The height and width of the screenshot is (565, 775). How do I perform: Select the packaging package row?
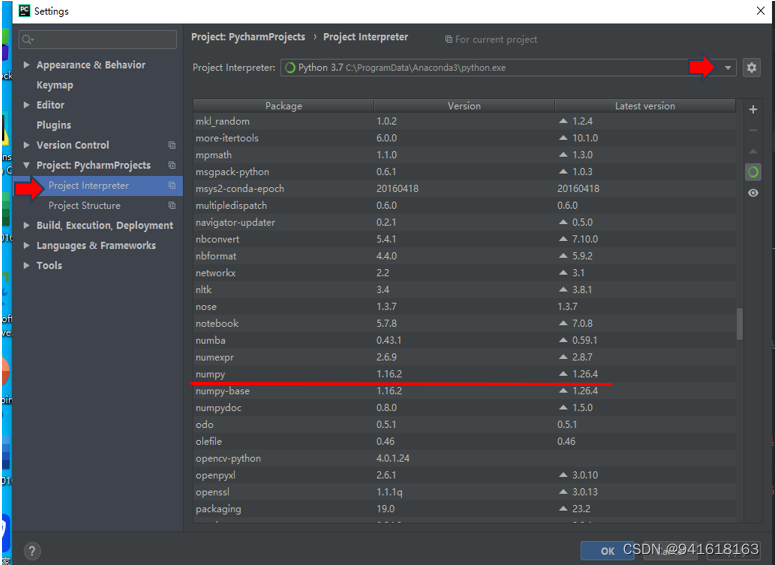pos(464,509)
